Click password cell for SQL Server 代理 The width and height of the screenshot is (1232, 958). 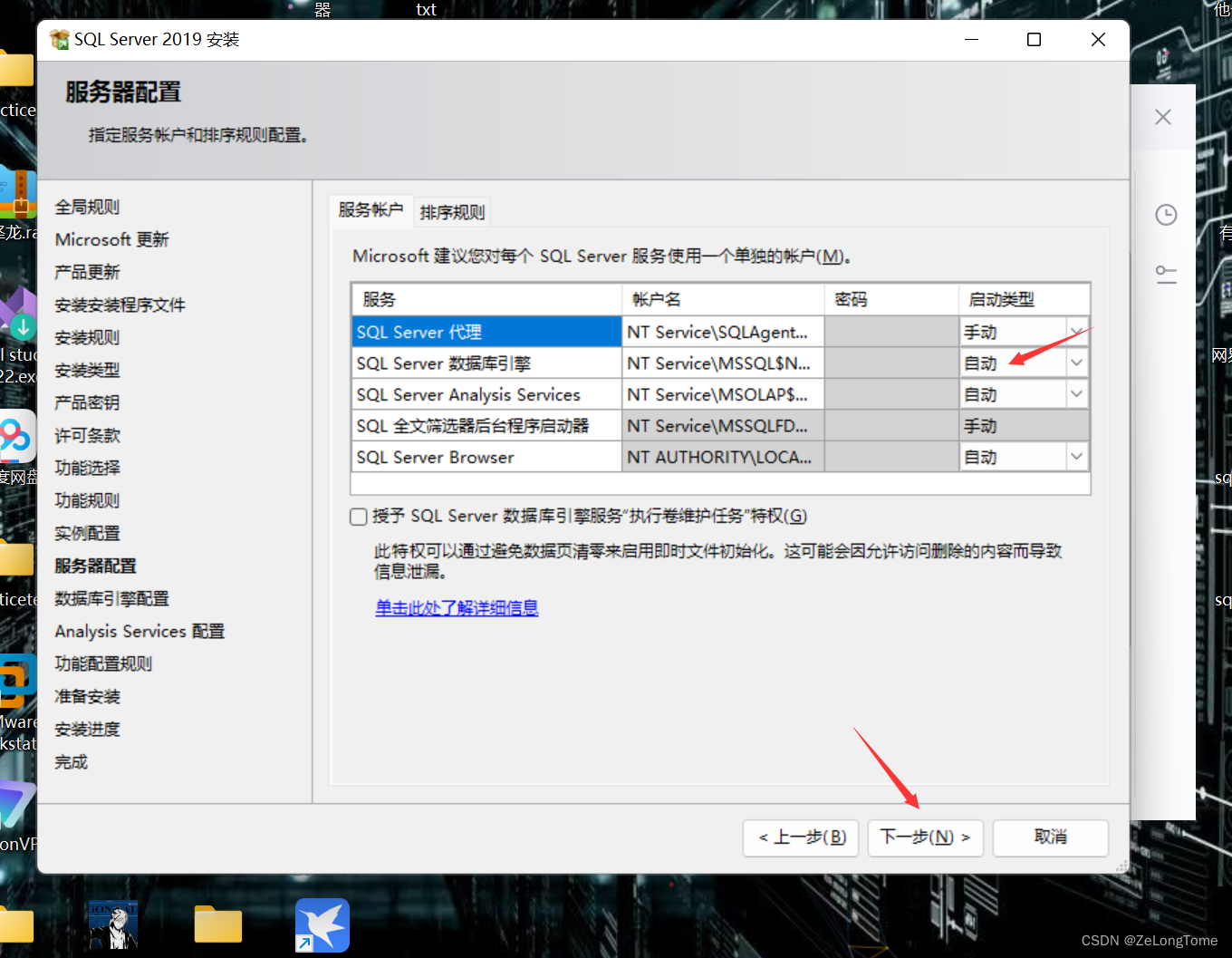tap(891, 332)
